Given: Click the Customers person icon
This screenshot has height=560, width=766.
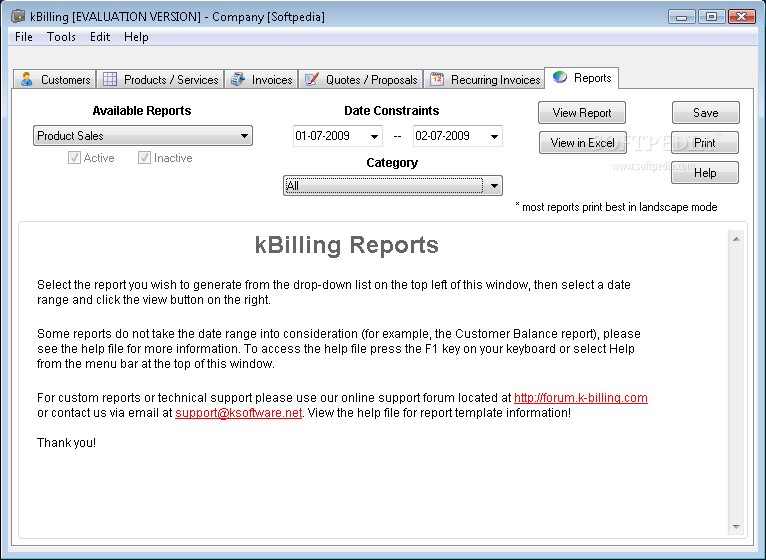Looking at the screenshot, I should [26, 79].
